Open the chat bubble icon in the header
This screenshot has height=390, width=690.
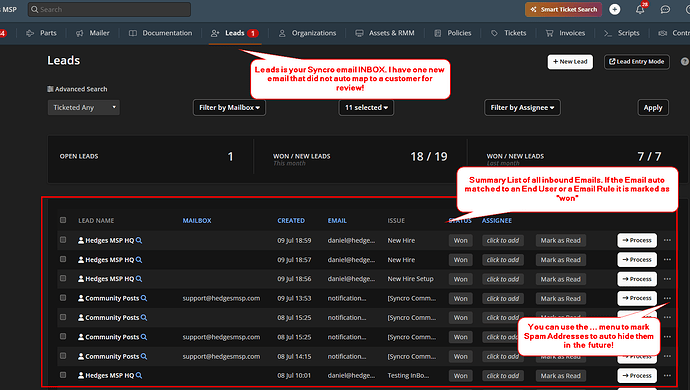click(x=665, y=9)
